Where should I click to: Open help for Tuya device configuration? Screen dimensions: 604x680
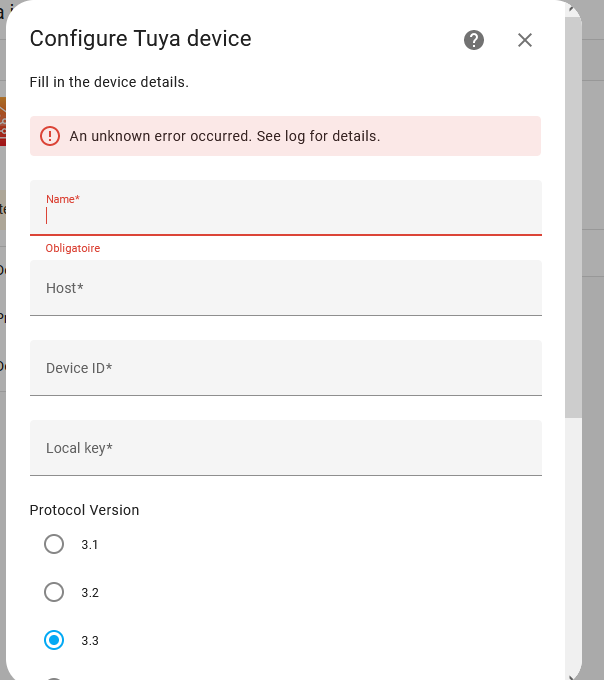click(x=474, y=40)
